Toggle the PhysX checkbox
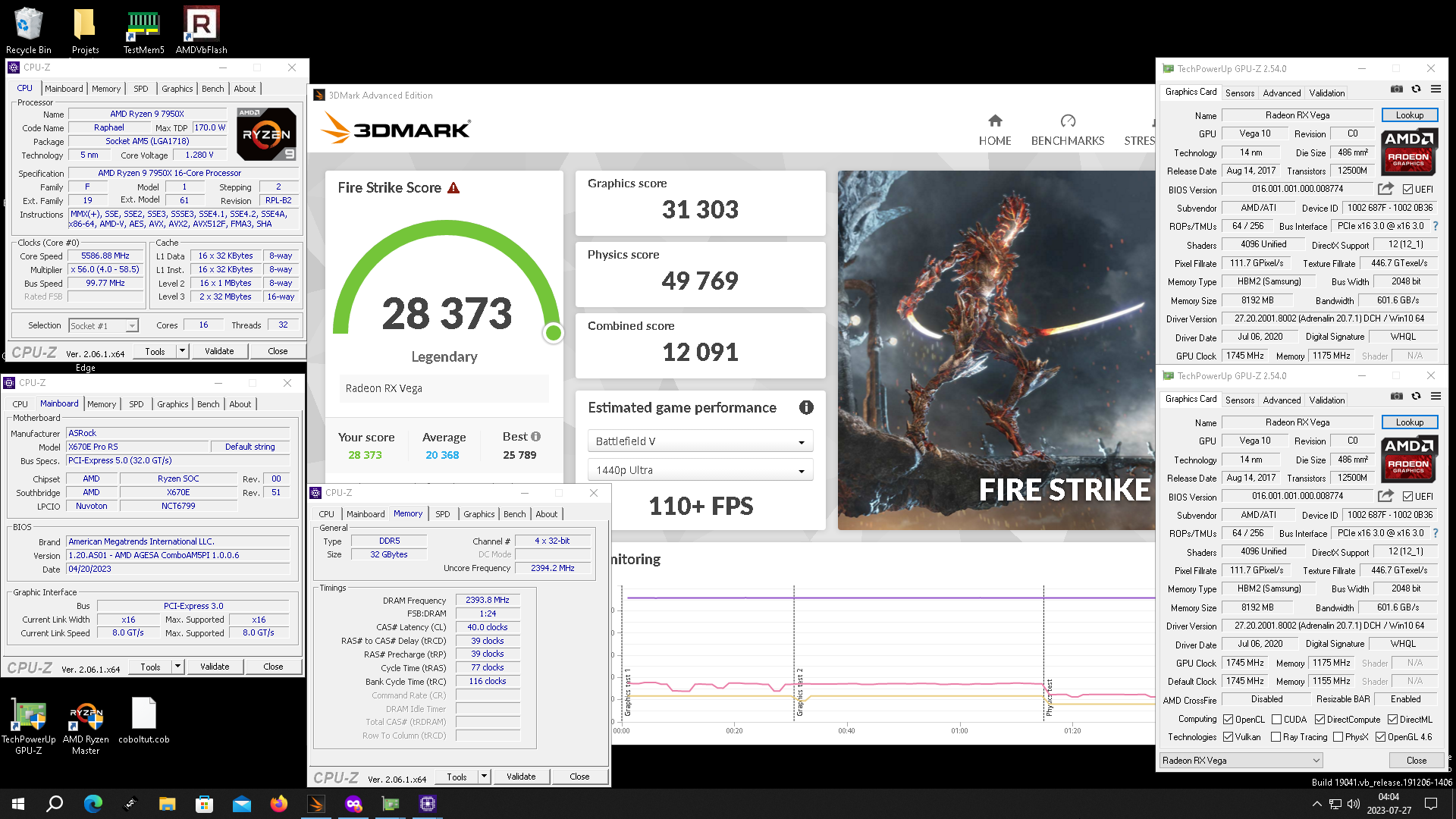Screen dimensions: 1456x819 click(1338, 737)
